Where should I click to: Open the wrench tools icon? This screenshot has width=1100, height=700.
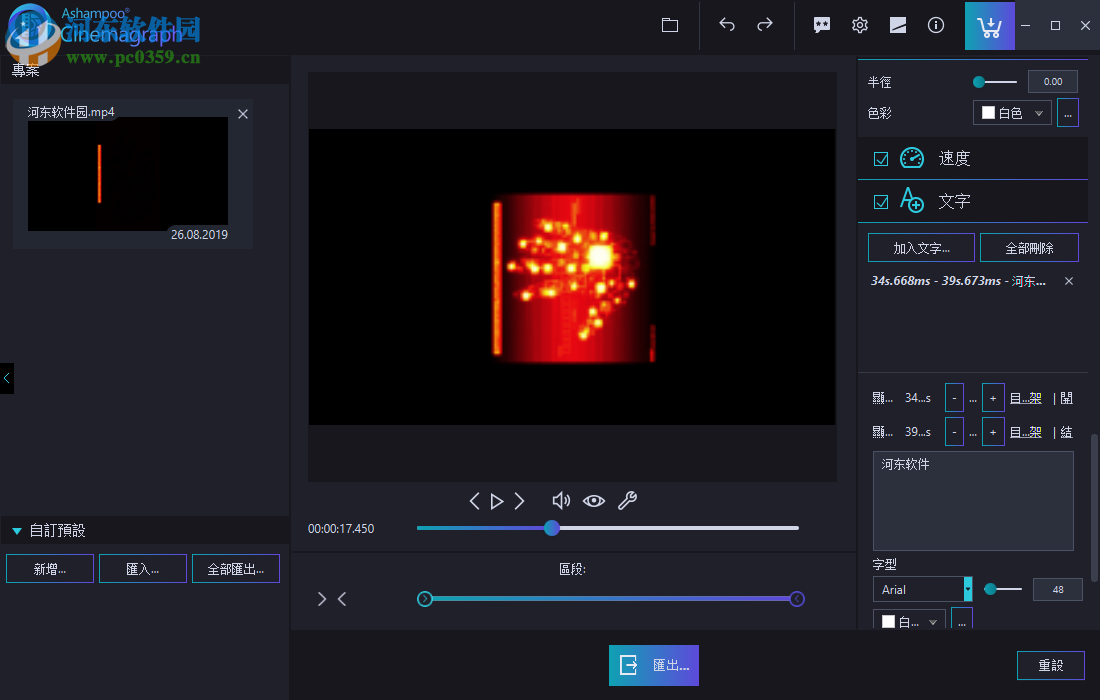click(x=627, y=501)
